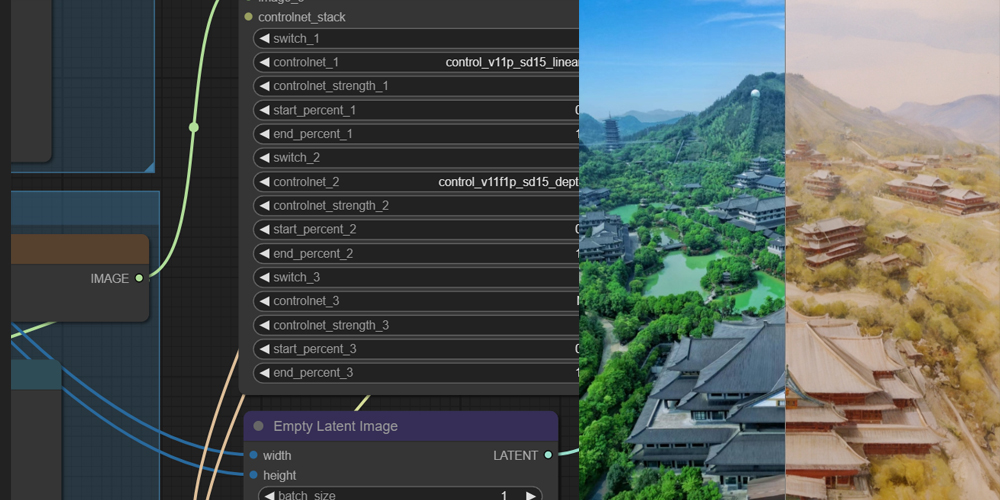Screen dimensions: 1000x500
Task: Select the controlnet_strength_2 field
Action: pos(416,205)
